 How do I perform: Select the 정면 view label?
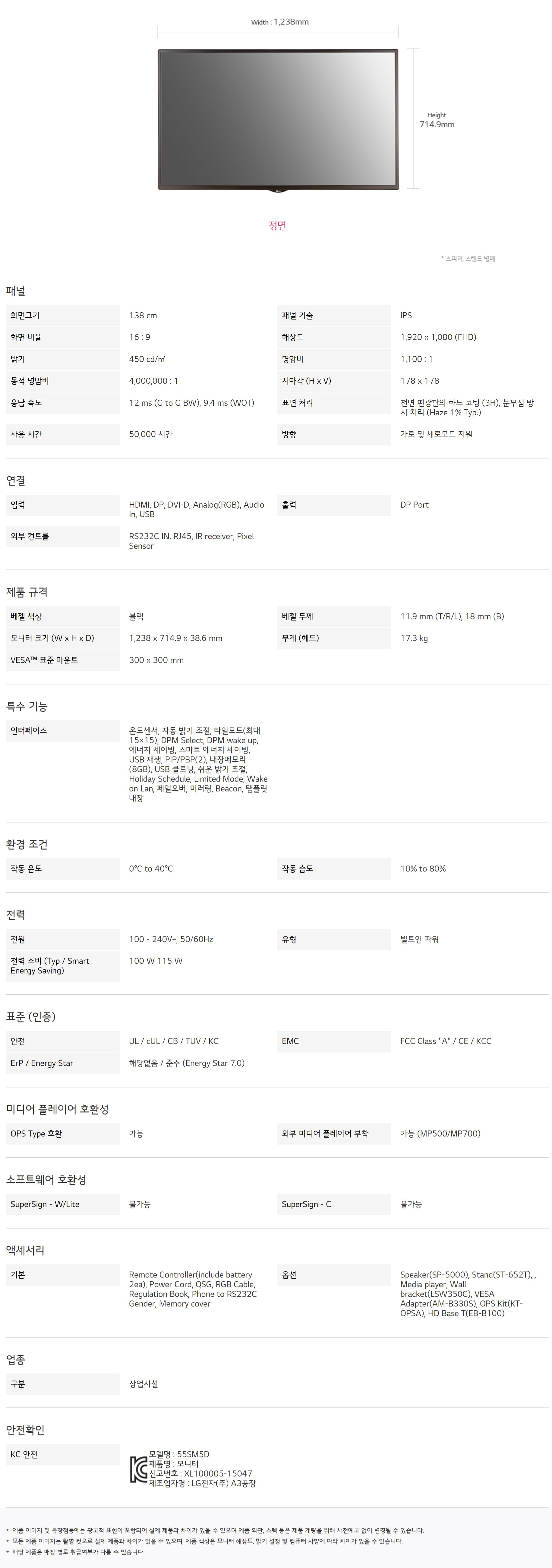(x=278, y=226)
